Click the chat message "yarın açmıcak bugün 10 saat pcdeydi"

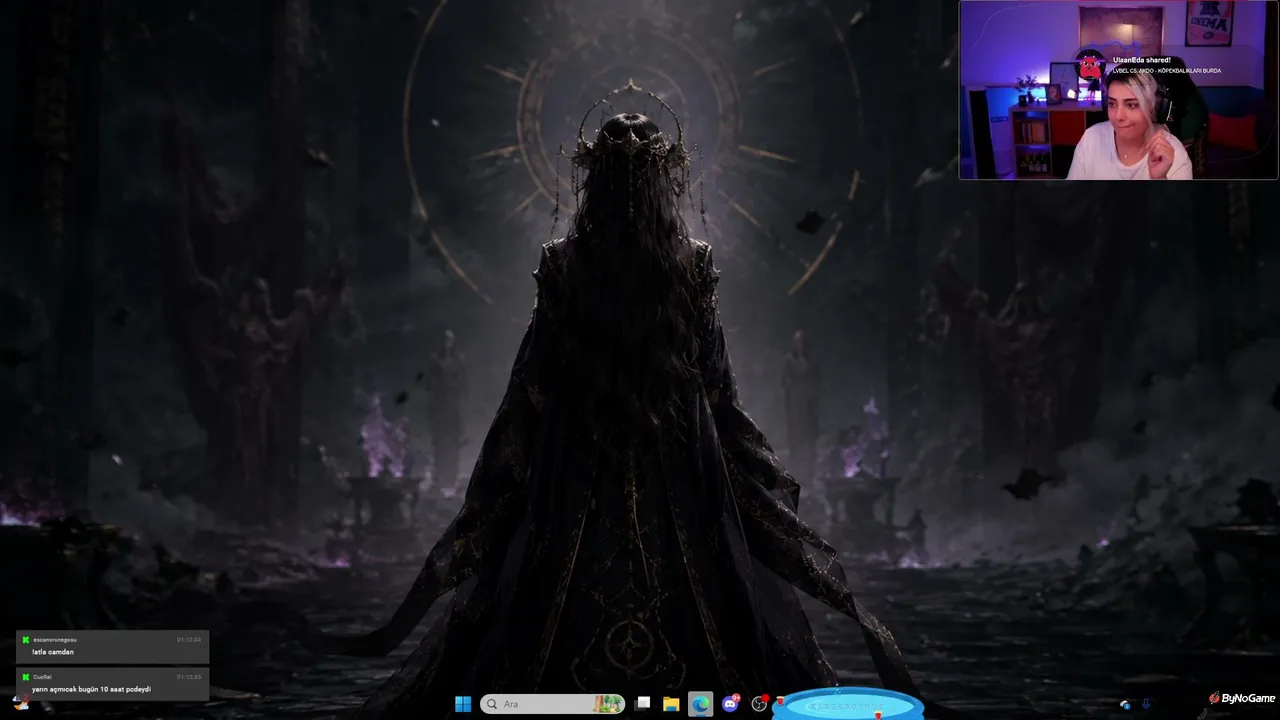point(91,689)
